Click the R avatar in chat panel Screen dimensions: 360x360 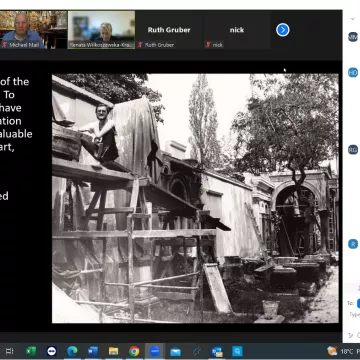(353, 244)
